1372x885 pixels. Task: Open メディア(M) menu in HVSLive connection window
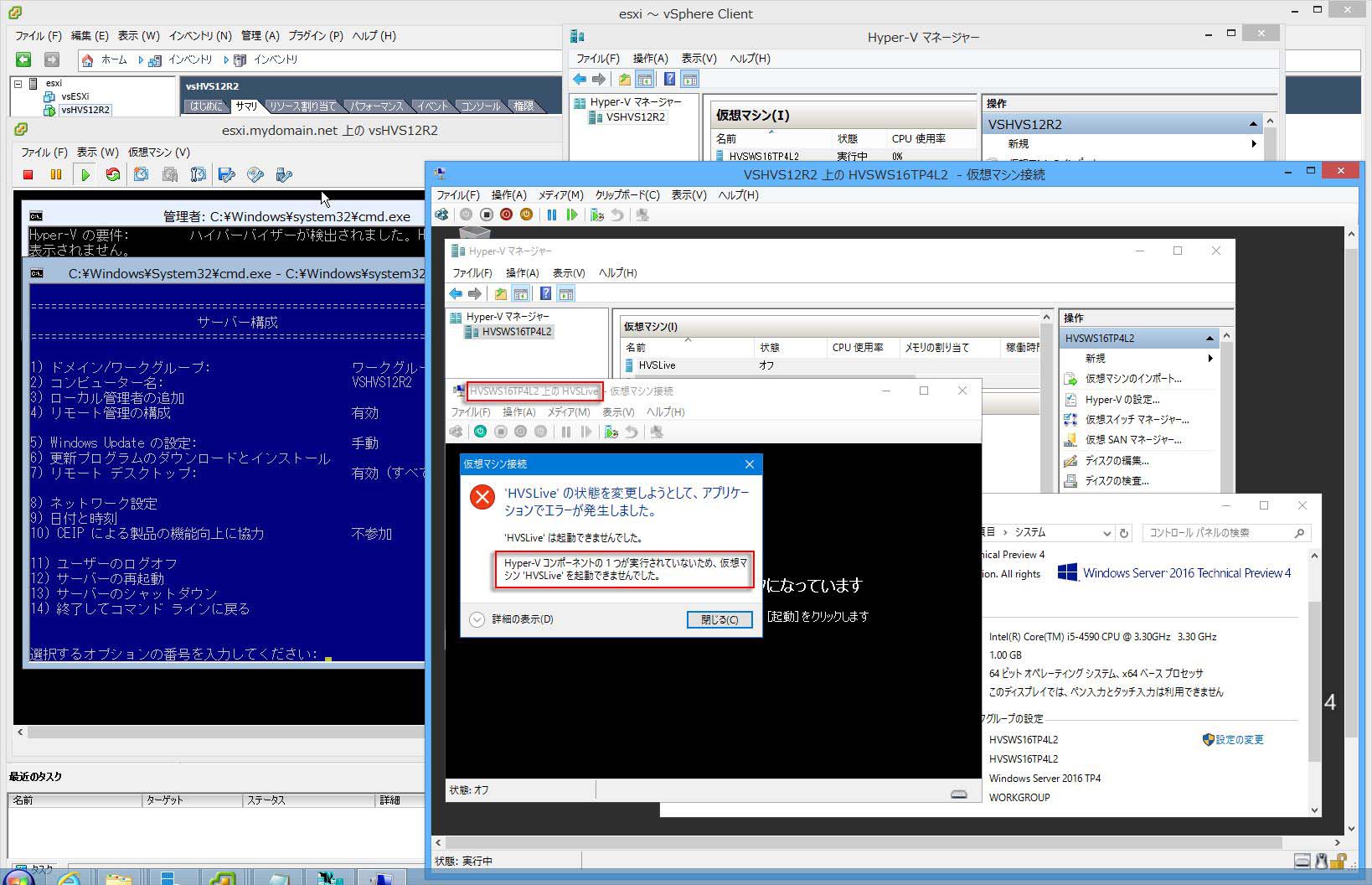(x=569, y=412)
